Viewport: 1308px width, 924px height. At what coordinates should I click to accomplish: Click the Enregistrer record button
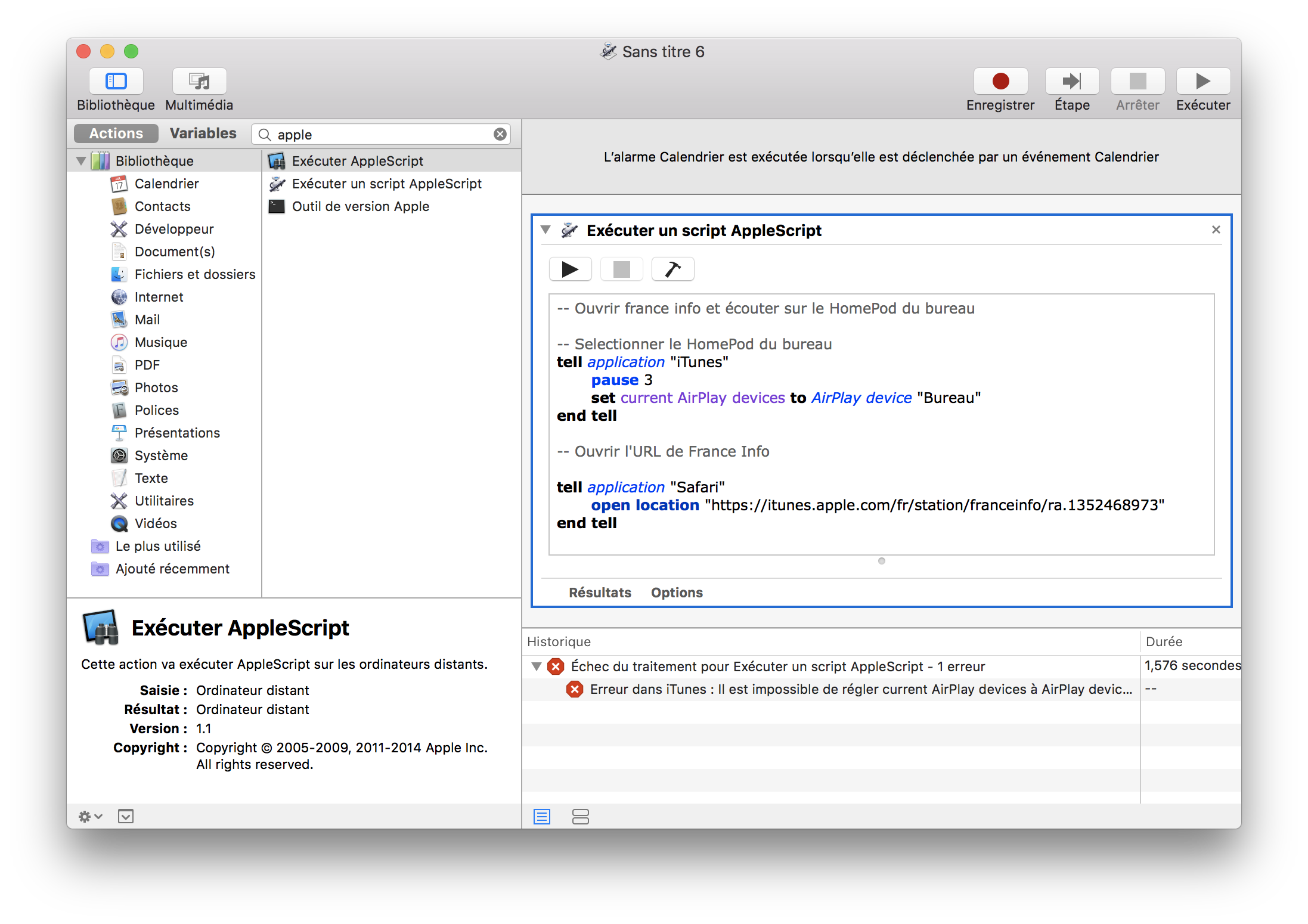(x=1000, y=82)
